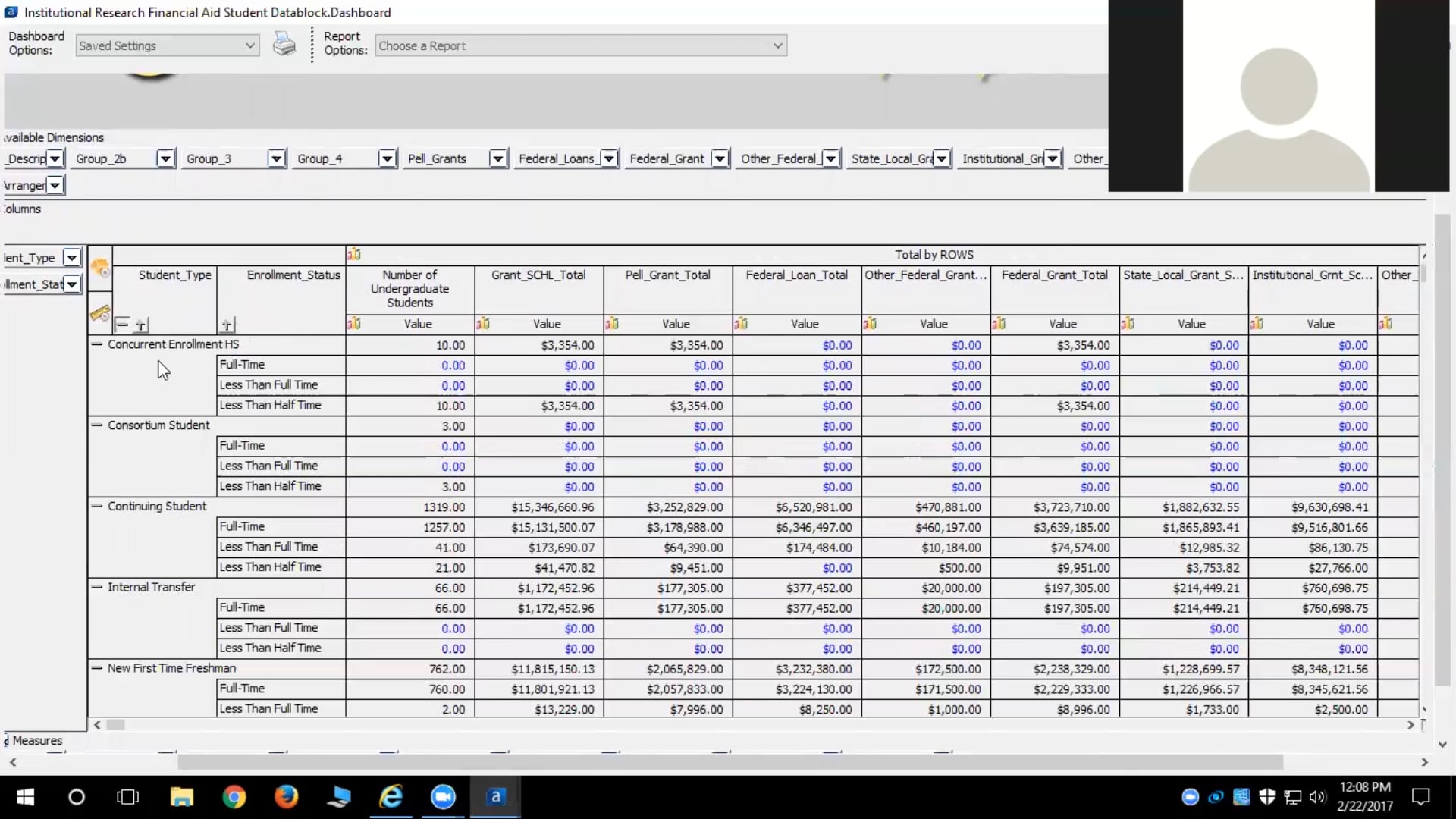This screenshot has height=819, width=1456.
Task: Click the chart icon under Federal_Grant_Total
Action: coord(999,324)
